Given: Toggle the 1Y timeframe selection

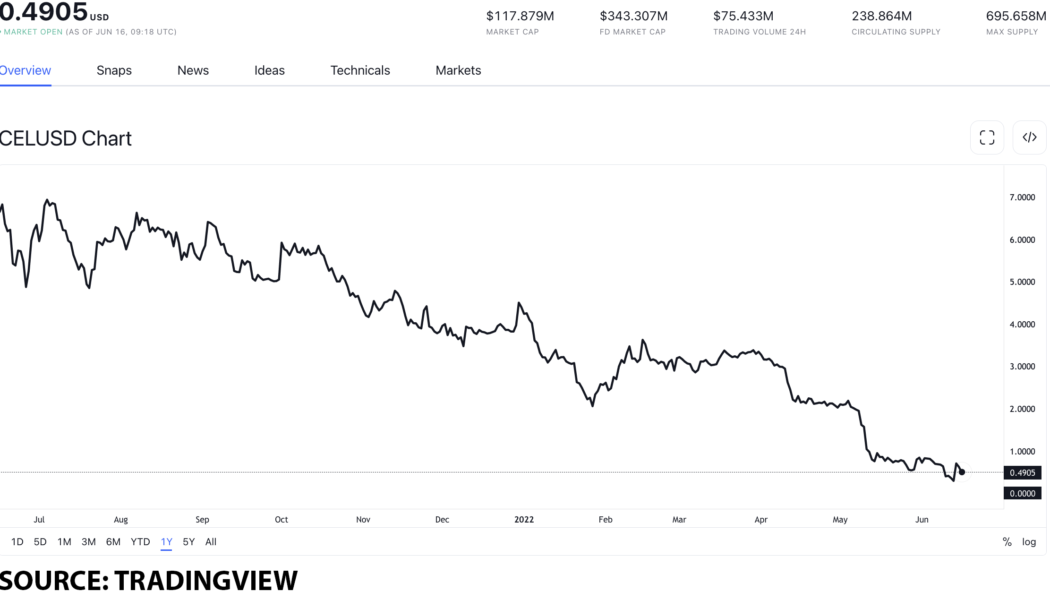Looking at the screenshot, I should (x=166, y=541).
